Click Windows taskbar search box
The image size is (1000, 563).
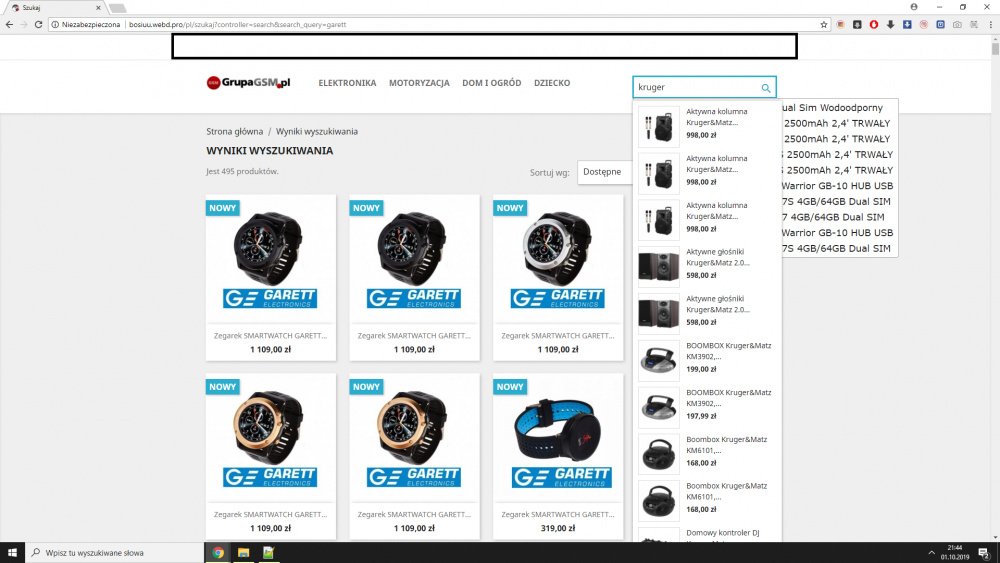coord(115,553)
